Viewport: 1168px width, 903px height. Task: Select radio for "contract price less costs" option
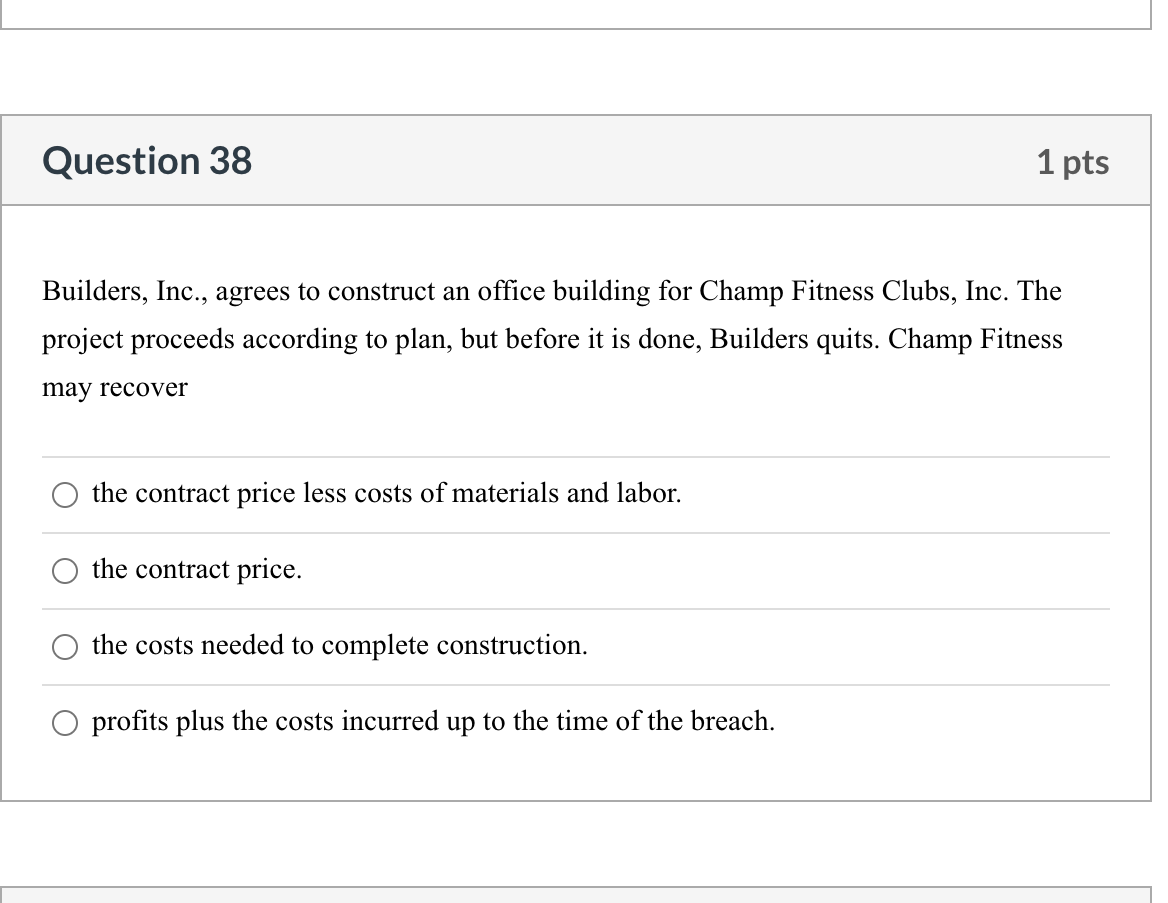pos(64,494)
